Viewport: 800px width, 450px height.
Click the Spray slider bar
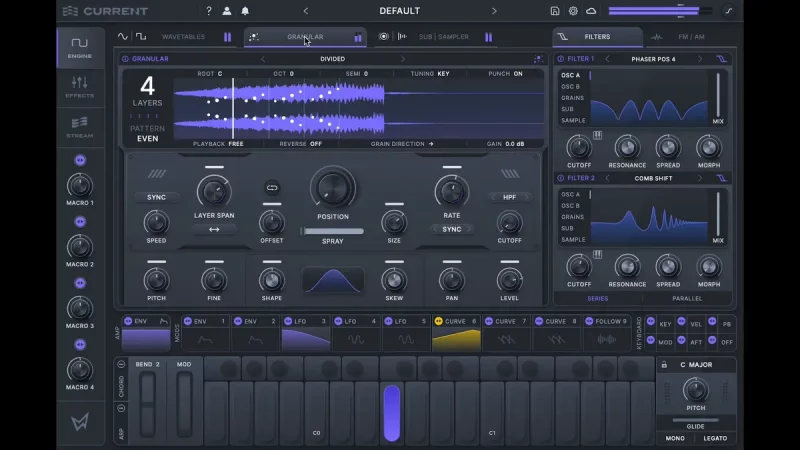point(333,231)
